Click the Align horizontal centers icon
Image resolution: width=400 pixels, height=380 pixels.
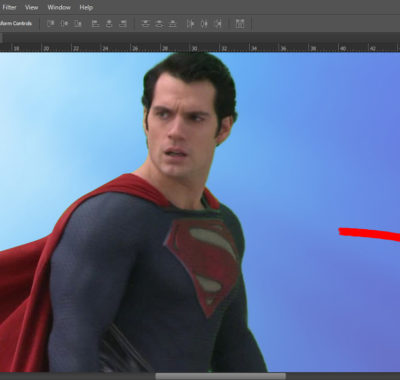pyautogui.click(x=109, y=24)
